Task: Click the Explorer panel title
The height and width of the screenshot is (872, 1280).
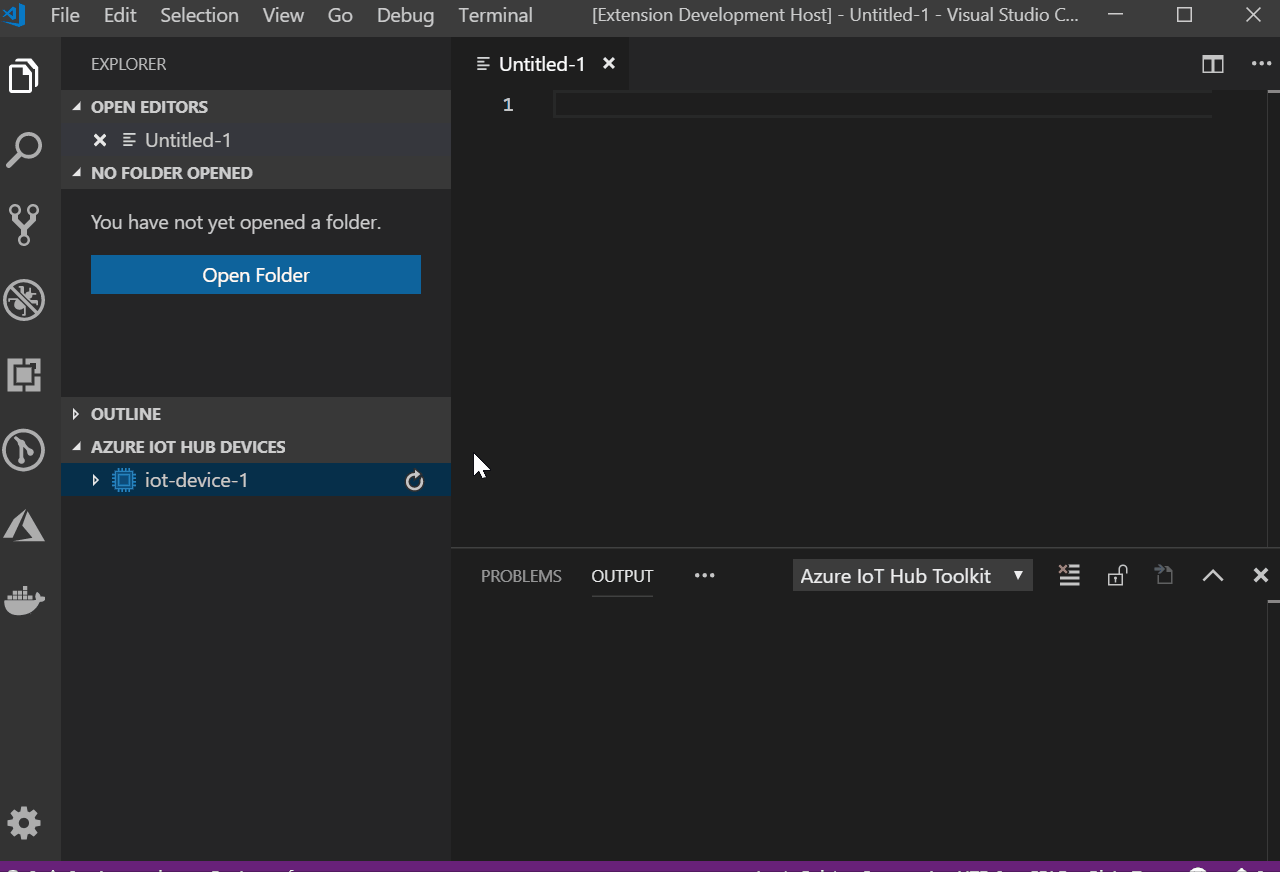Action: [129, 64]
